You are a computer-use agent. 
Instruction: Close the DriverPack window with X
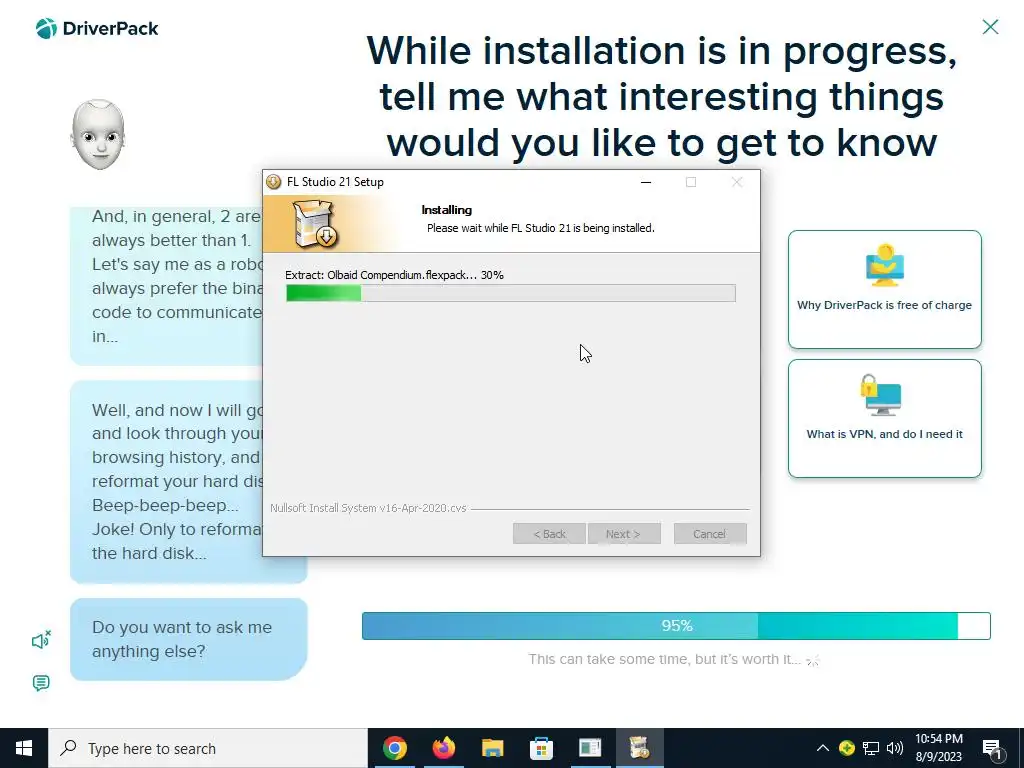[x=990, y=27]
